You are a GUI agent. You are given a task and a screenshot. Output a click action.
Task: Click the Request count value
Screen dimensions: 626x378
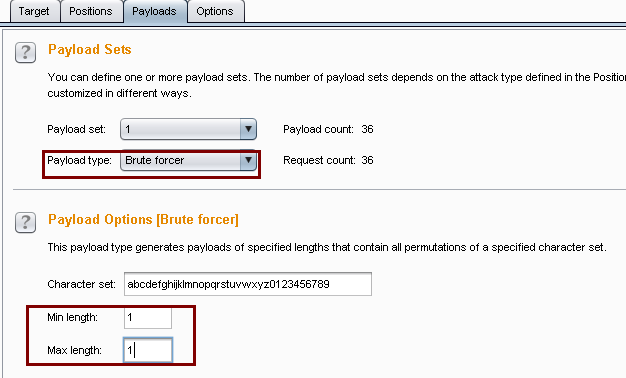coord(367,160)
